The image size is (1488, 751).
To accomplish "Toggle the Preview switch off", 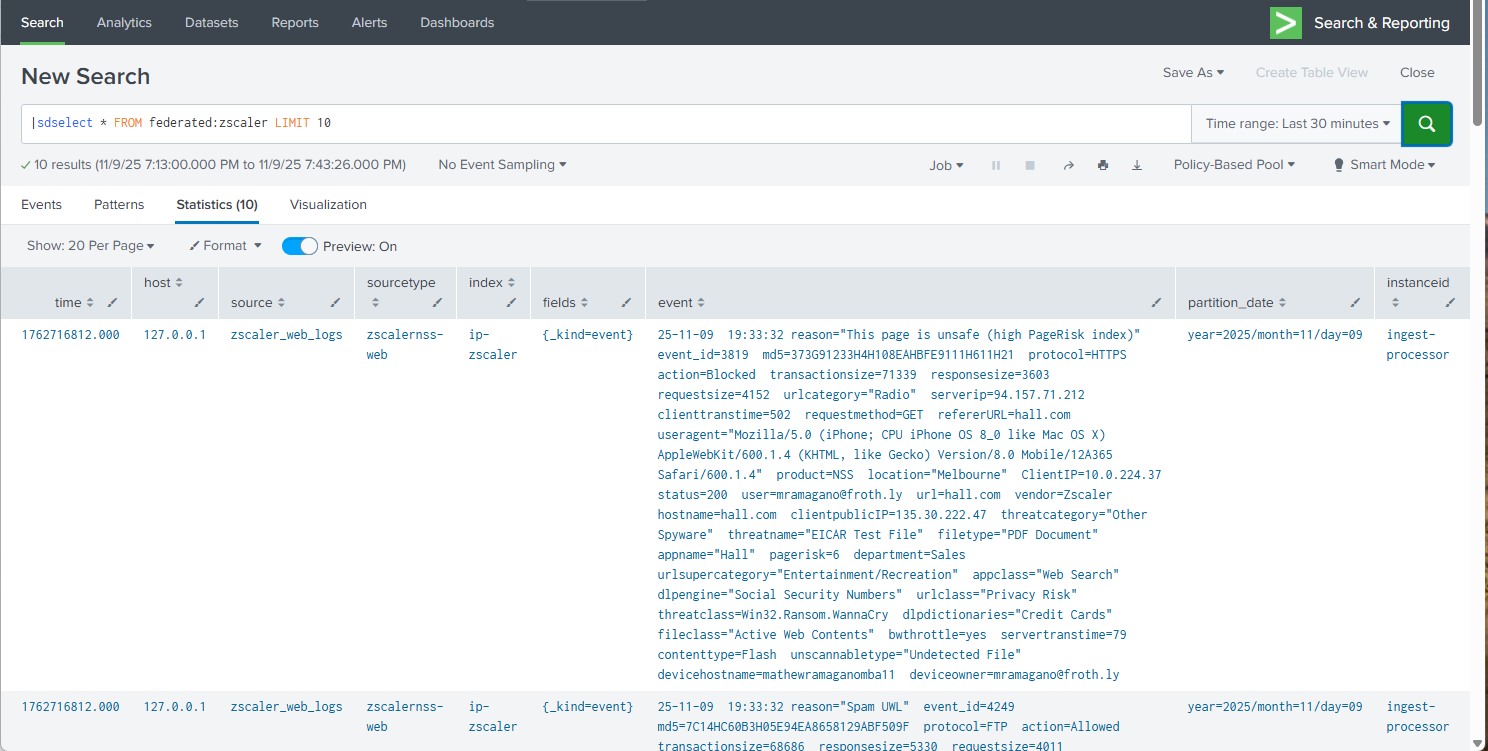I will click(300, 246).
